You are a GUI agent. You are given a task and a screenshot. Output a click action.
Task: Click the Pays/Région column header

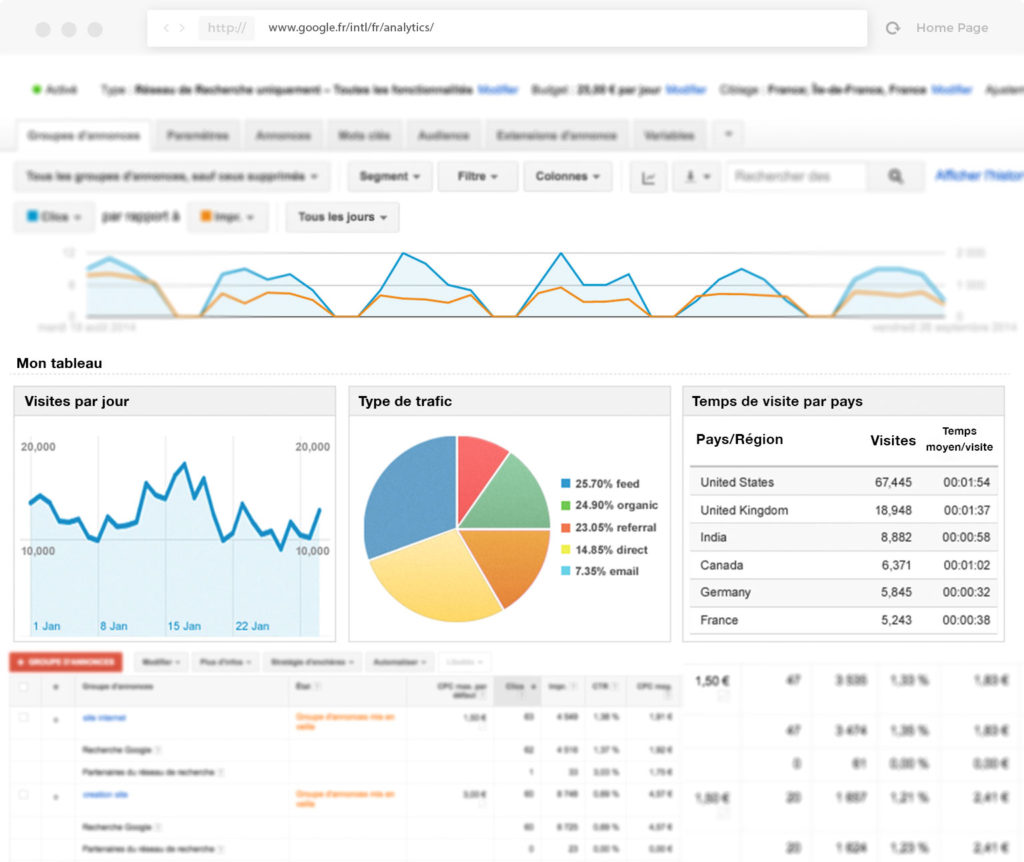click(x=739, y=439)
